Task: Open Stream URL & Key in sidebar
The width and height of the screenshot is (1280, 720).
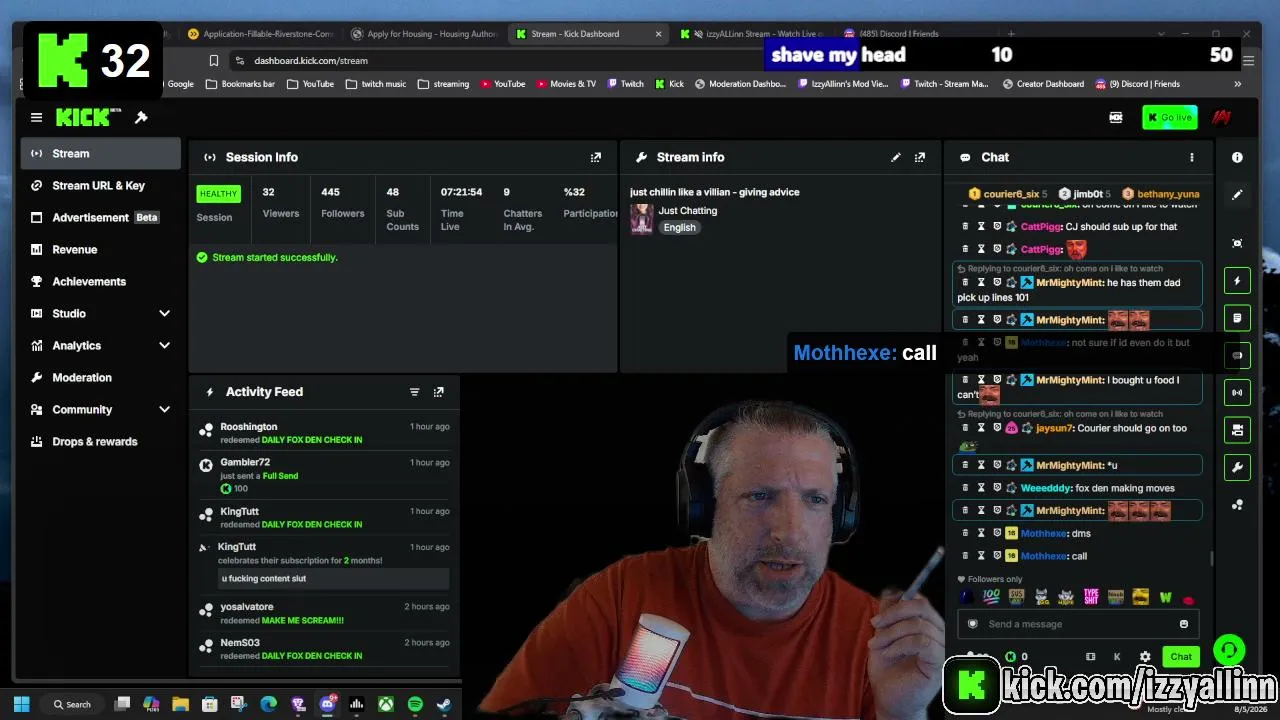Action: coord(101,185)
